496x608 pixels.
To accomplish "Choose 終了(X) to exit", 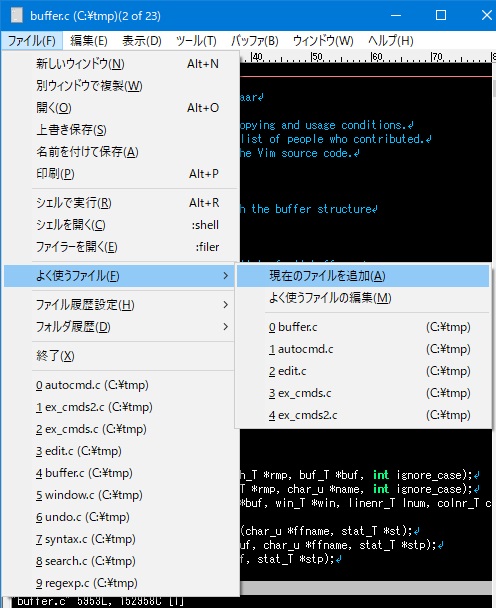I will (x=120, y=356).
